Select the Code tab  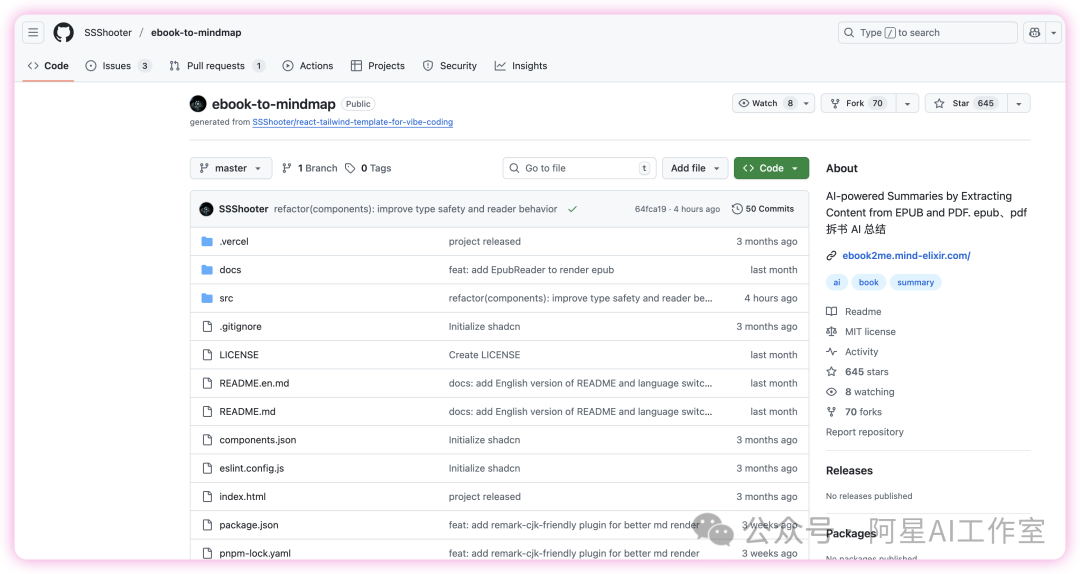48,65
